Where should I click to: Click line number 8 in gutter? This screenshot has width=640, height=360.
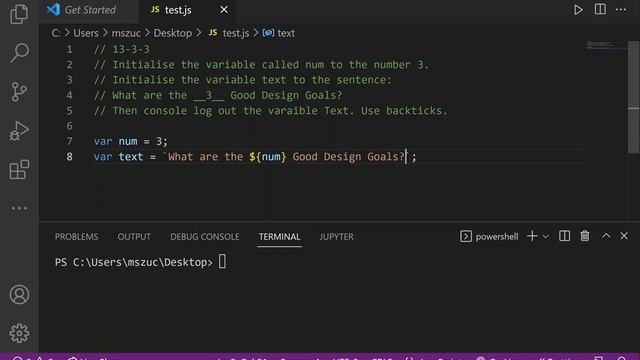tap(69, 157)
